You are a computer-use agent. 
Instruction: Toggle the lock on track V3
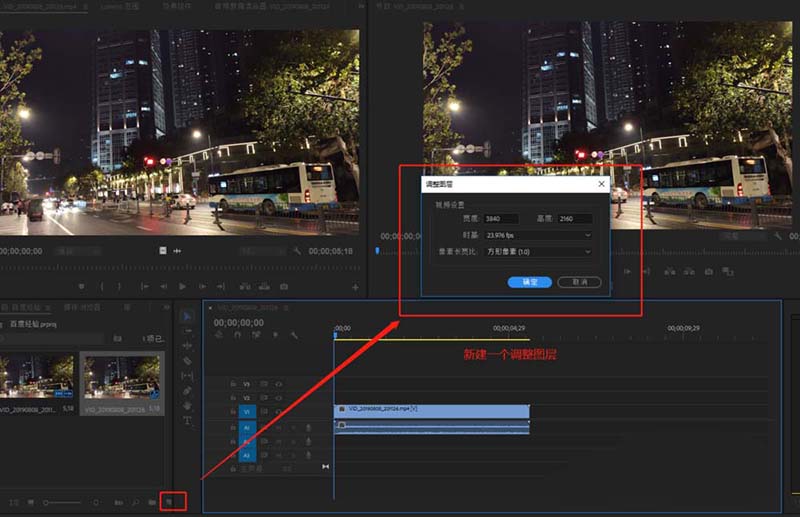coord(234,383)
